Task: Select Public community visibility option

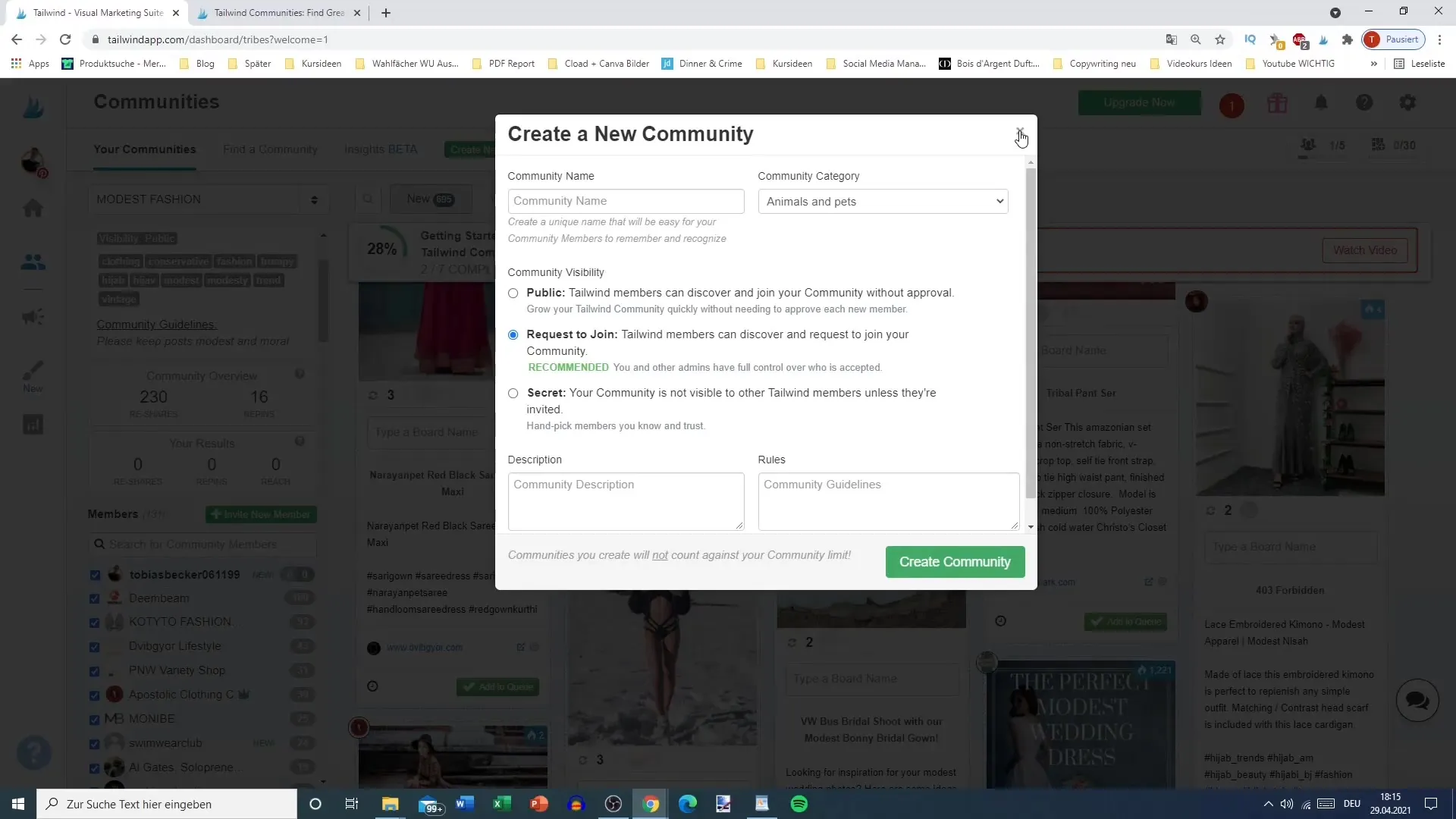Action: point(513,293)
